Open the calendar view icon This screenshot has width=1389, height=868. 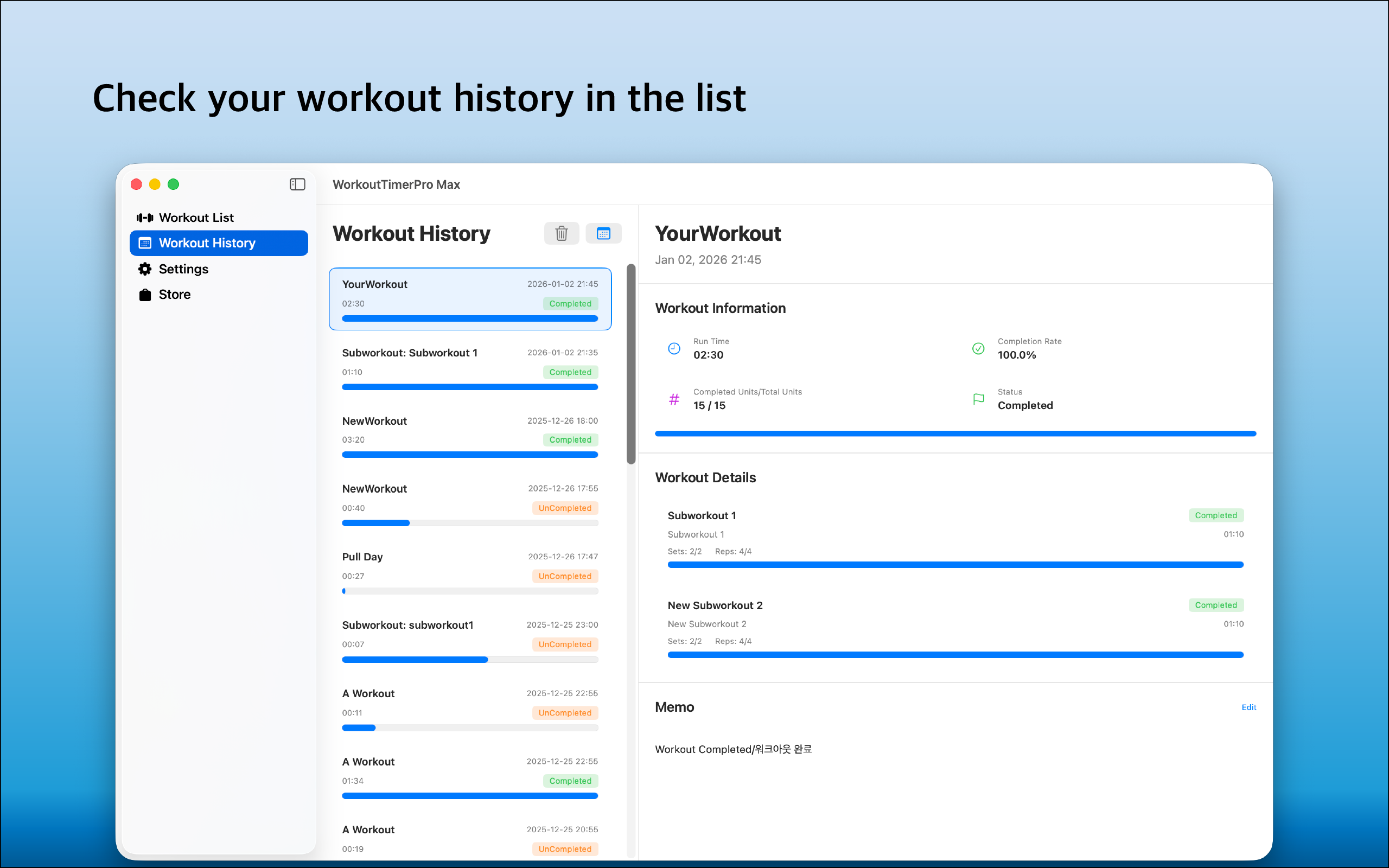603,233
